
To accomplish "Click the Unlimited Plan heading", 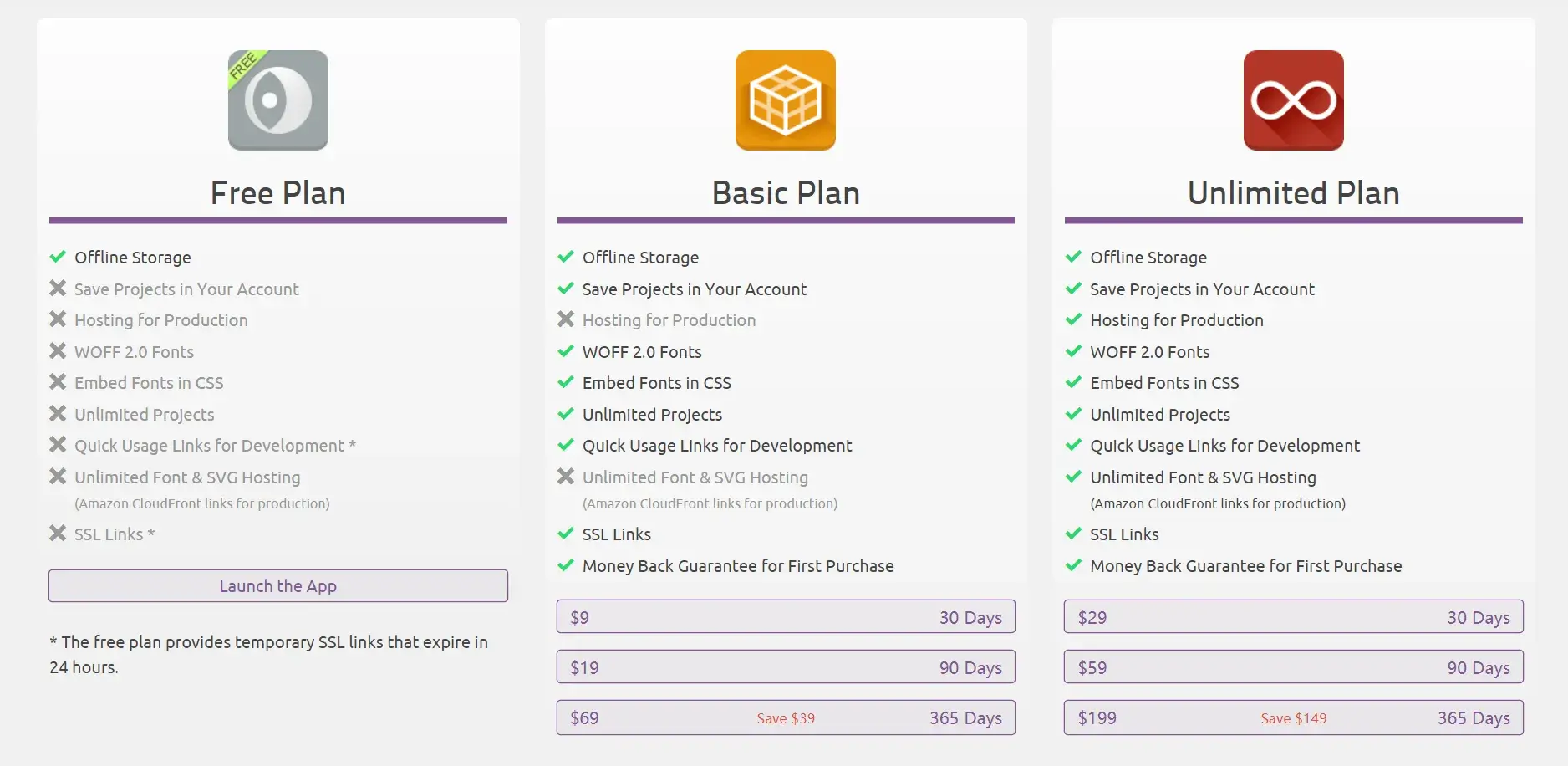I will (1293, 193).
